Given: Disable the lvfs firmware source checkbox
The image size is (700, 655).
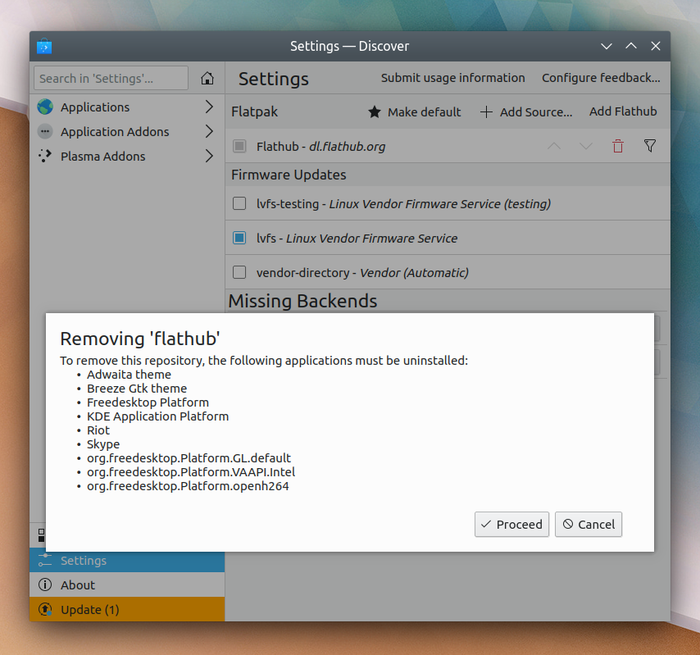Looking at the screenshot, I should [239, 238].
